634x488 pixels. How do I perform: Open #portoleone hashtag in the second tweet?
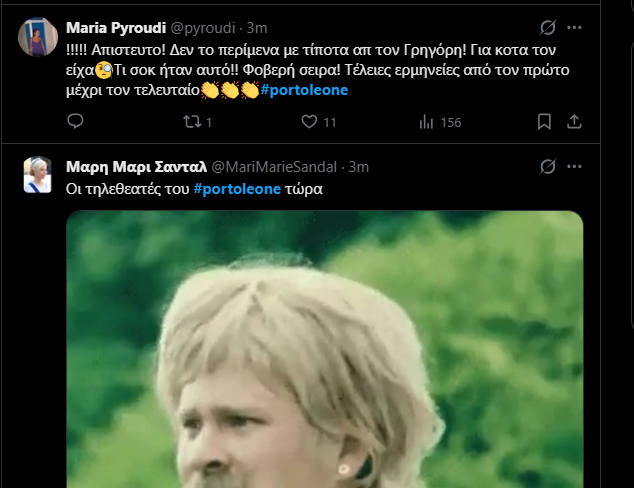click(235, 188)
